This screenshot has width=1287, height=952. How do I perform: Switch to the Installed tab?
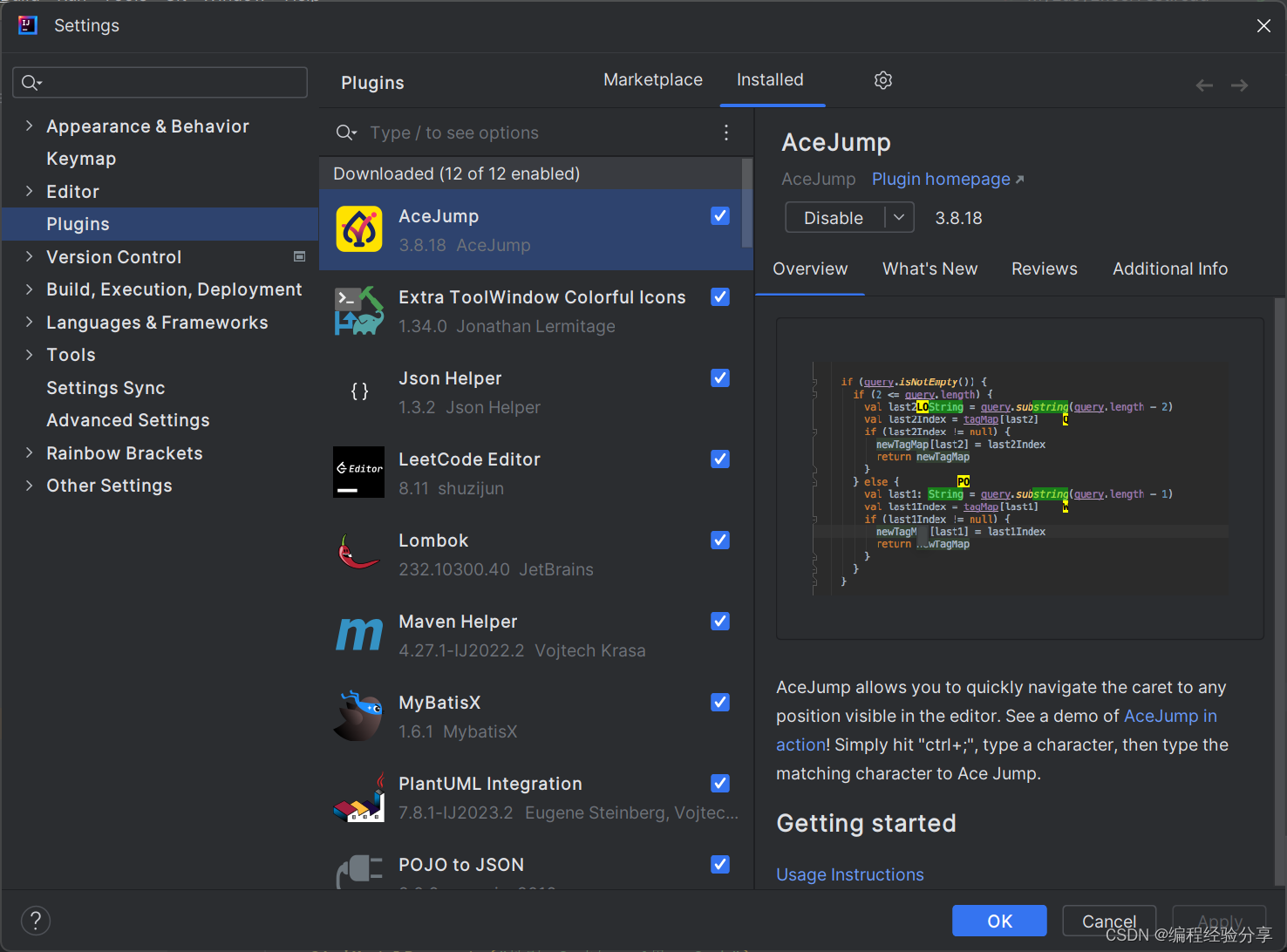click(x=770, y=80)
